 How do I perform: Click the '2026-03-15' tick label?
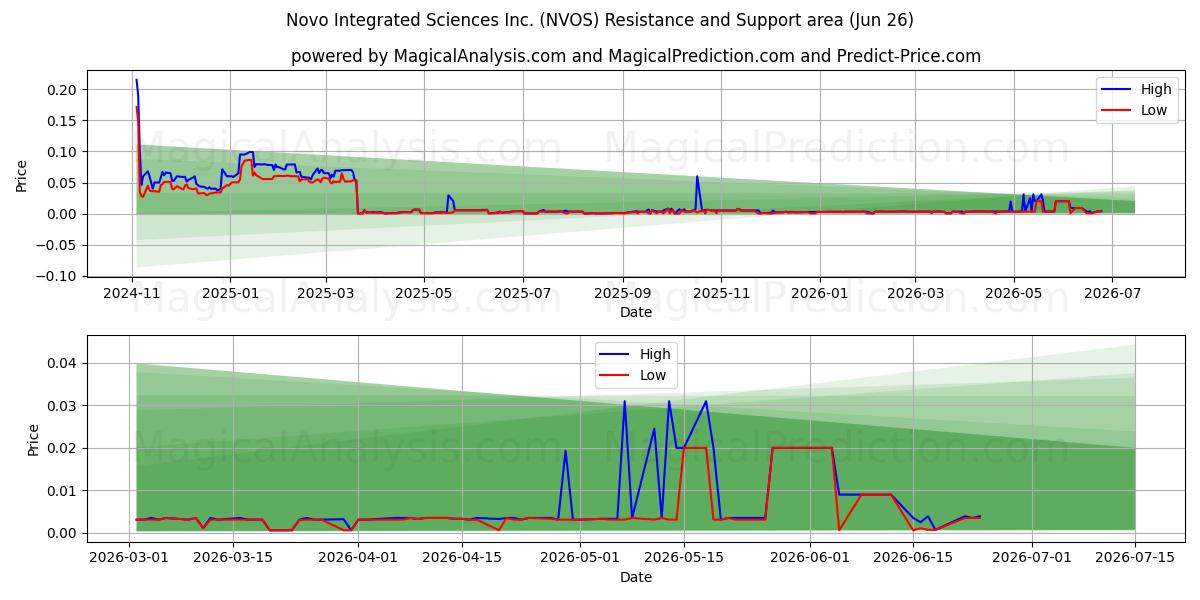[x=233, y=558]
